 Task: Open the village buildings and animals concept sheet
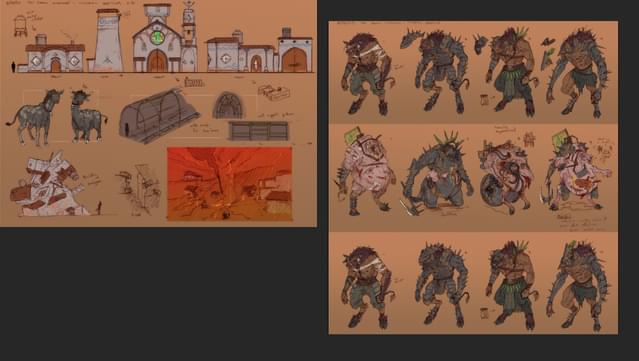[158, 113]
